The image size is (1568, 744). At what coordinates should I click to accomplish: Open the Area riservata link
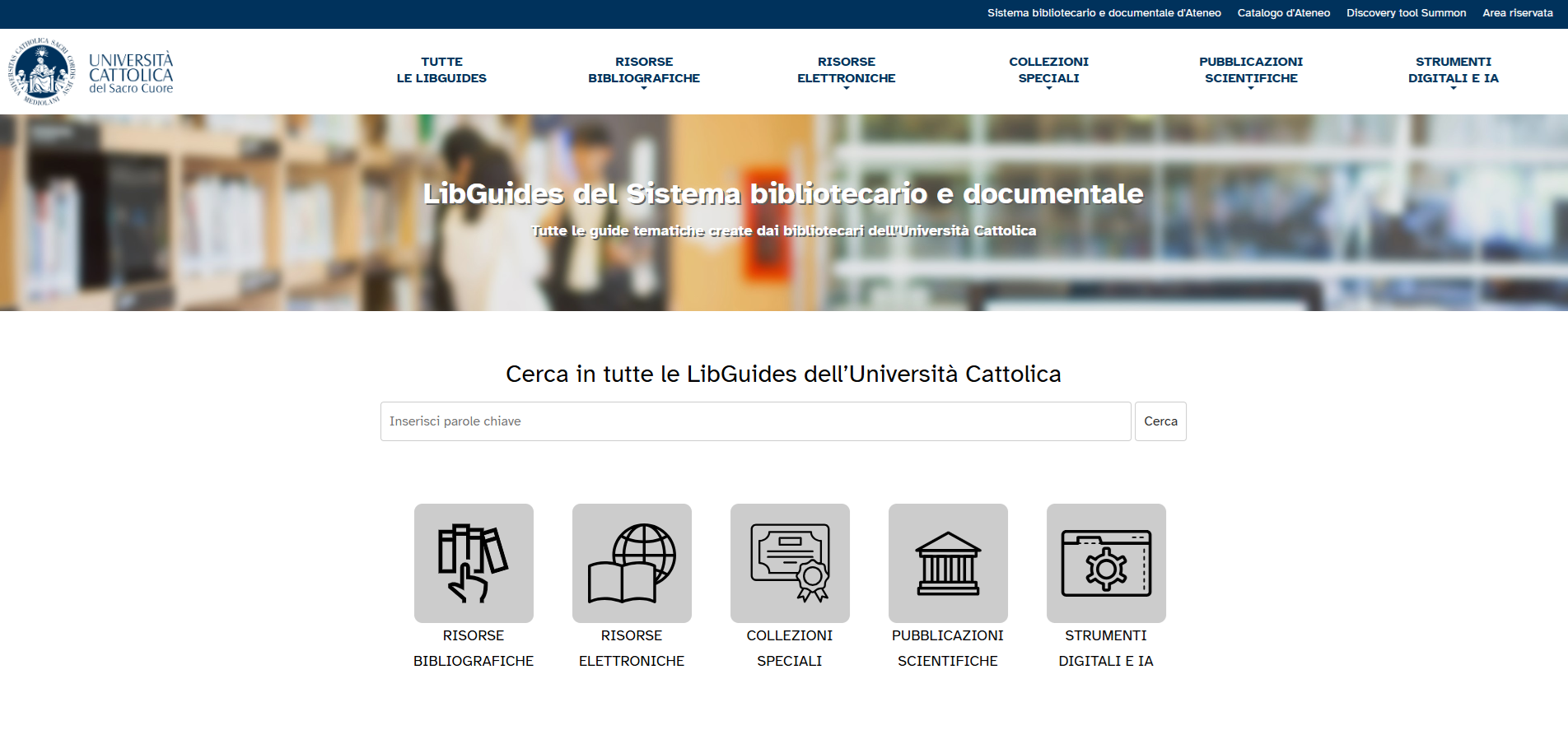1517,13
